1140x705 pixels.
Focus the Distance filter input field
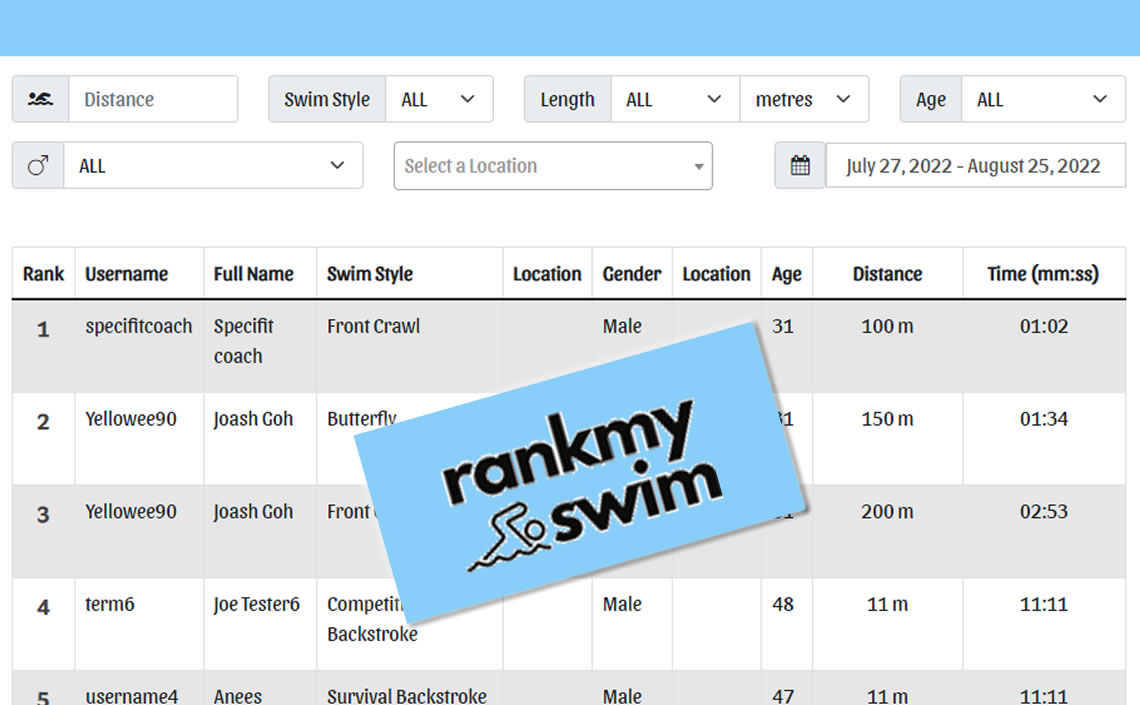click(153, 99)
